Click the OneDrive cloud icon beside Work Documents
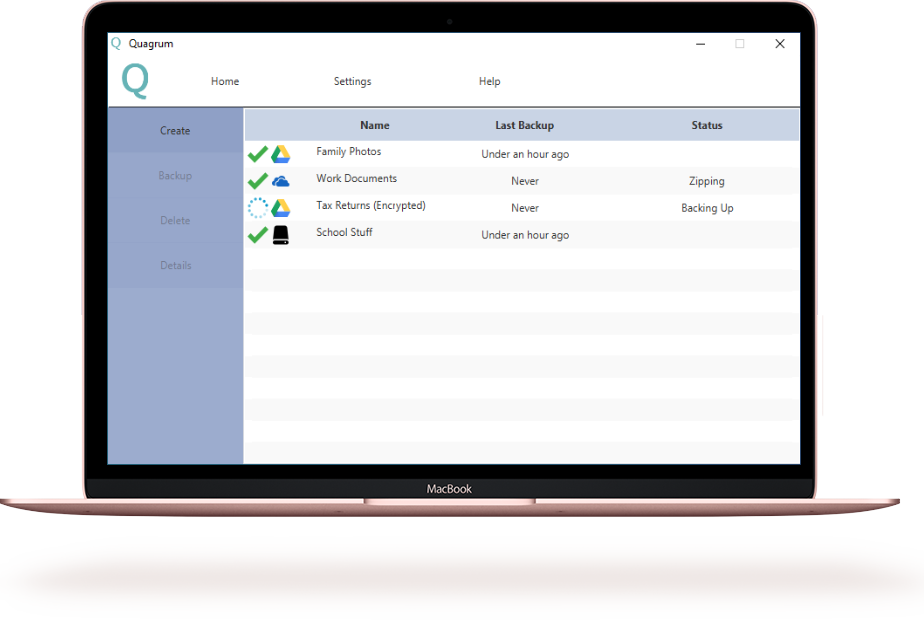The image size is (924, 620). 281,181
